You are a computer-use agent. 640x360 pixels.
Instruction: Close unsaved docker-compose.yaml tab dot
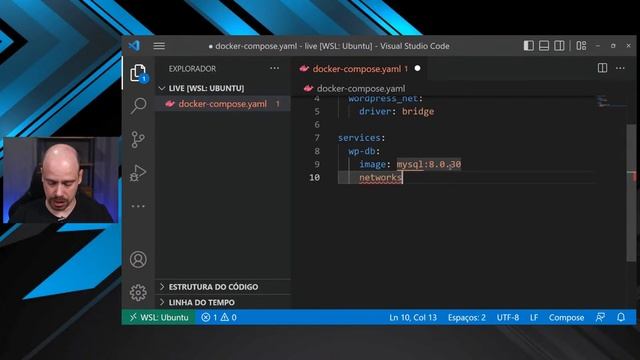pos(418,68)
